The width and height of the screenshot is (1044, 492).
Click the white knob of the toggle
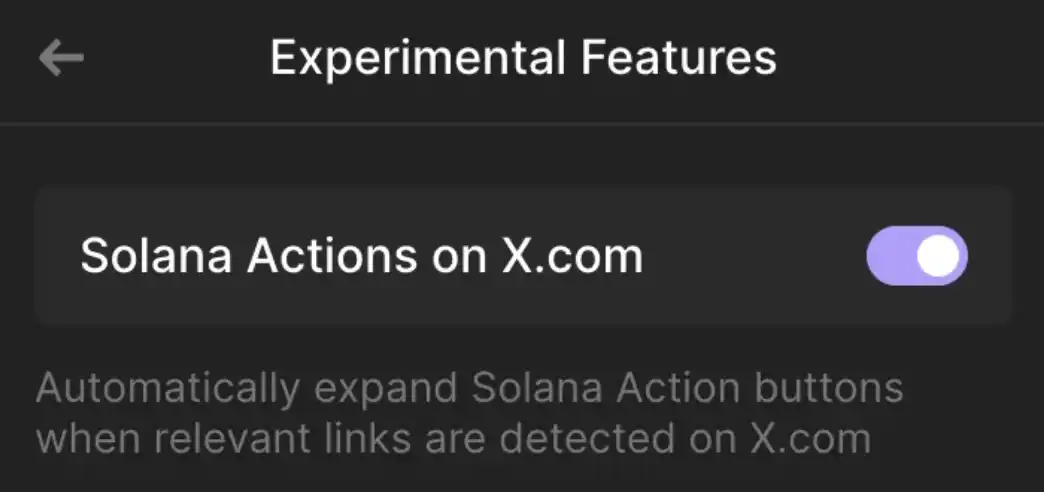[939, 256]
